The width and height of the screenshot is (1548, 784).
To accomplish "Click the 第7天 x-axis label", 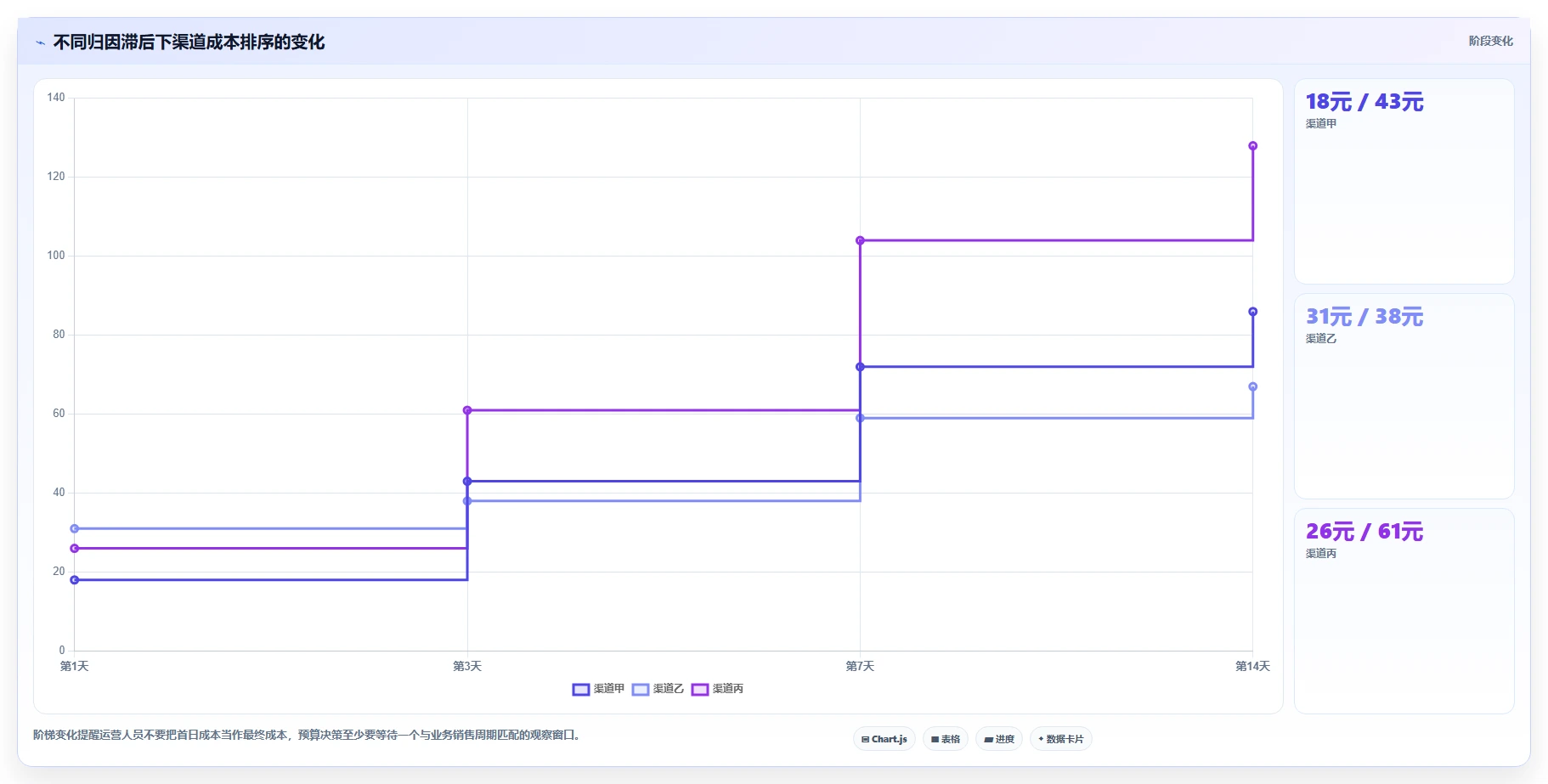I will coord(860,666).
